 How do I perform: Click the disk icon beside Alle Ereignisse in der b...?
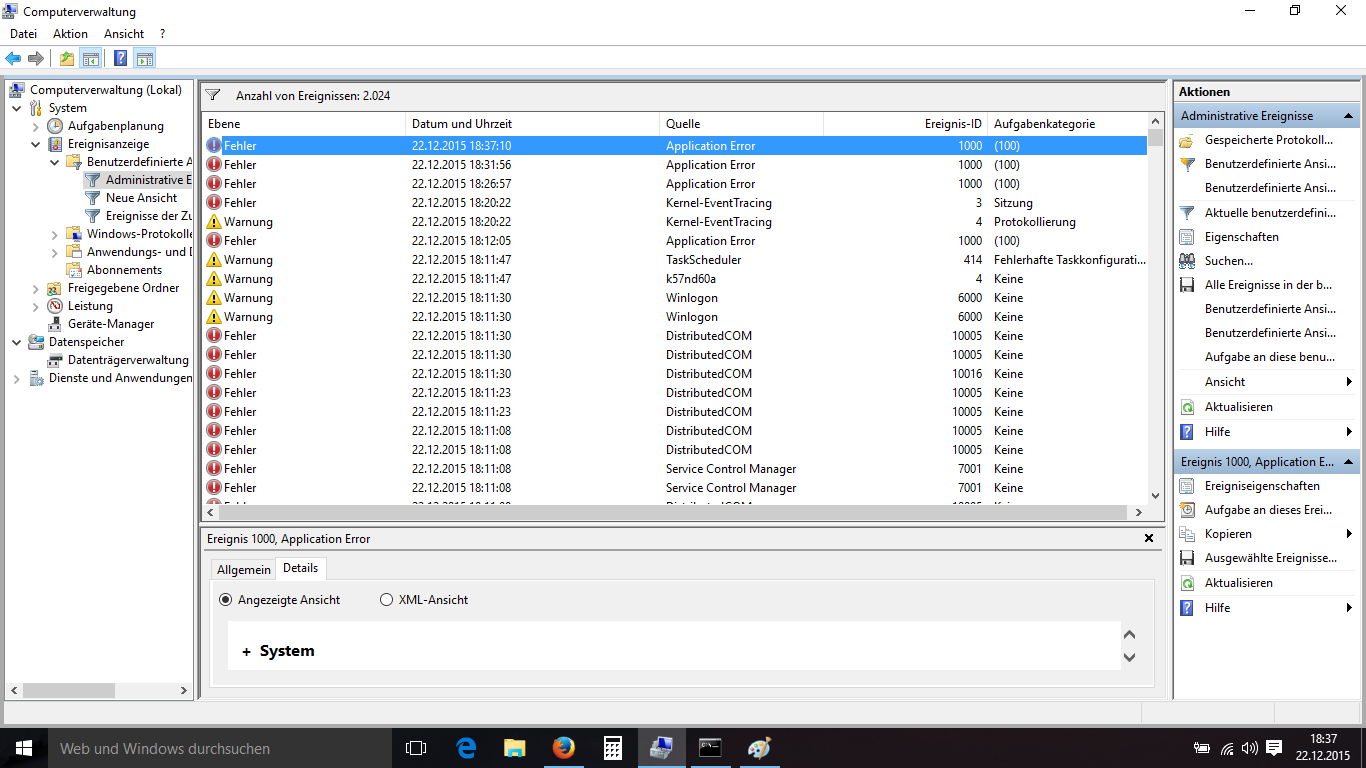tap(1187, 285)
